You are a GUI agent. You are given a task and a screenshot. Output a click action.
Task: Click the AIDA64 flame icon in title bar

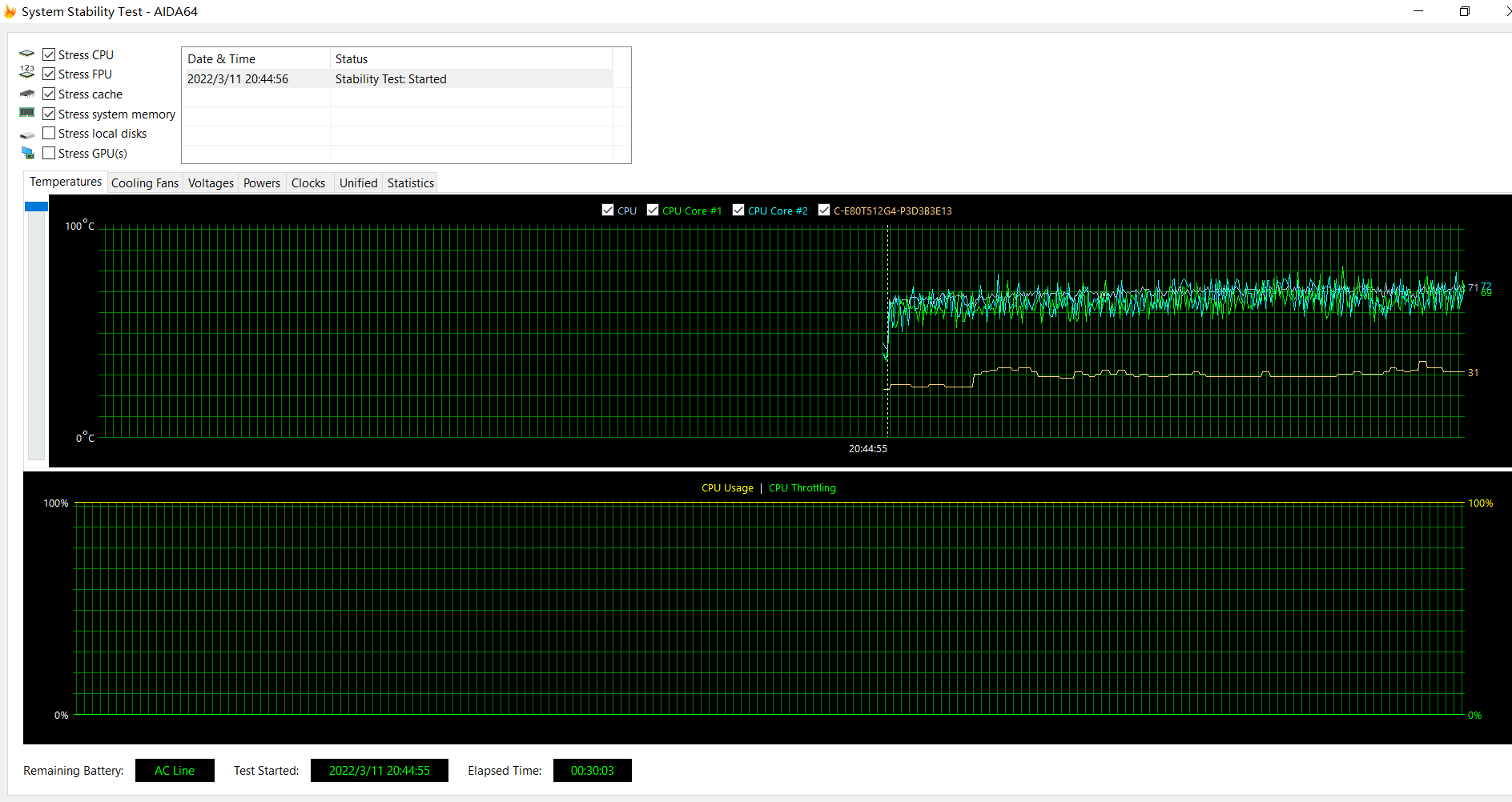tap(10, 12)
